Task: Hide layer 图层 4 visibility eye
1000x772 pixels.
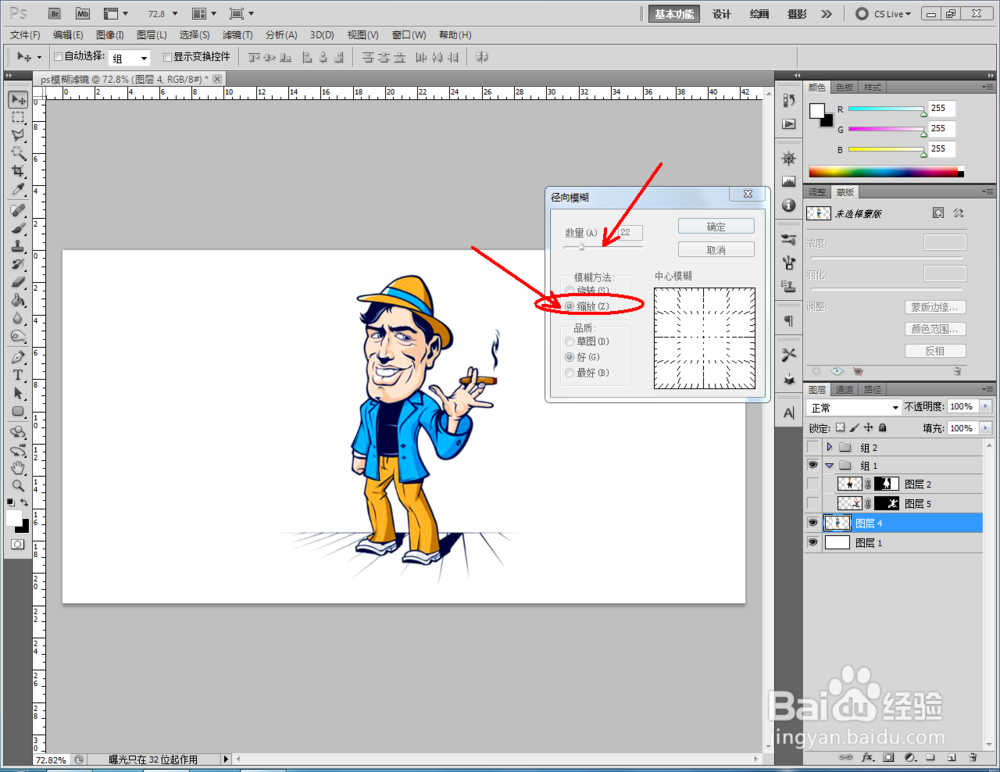Action: pos(812,523)
